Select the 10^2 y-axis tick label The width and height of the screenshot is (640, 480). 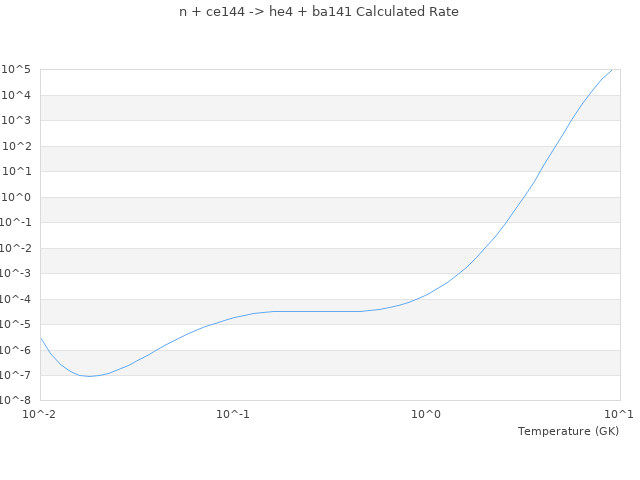click(x=17, y=146)
